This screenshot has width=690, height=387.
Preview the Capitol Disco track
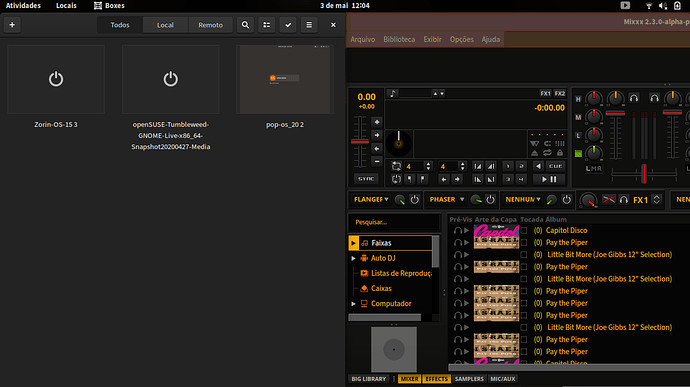(466, 230)
